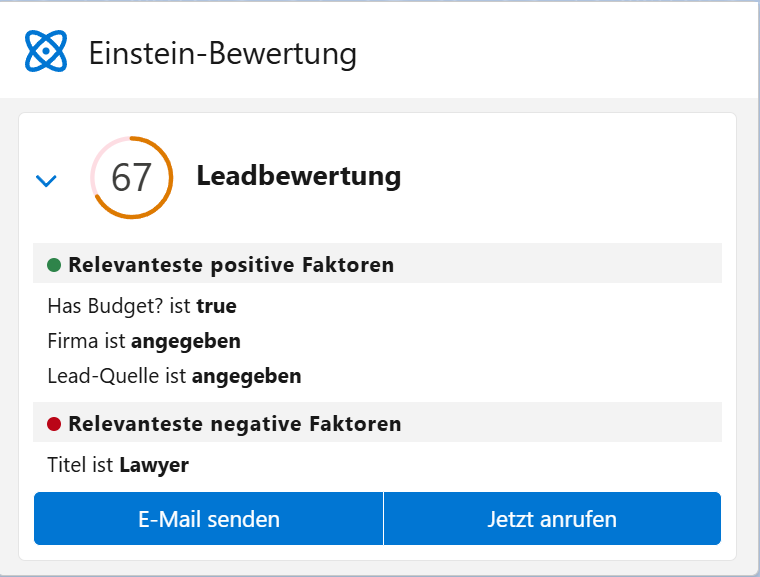Click the Einstein-Bewertung panel title
This screenshot has width=760, height=577.
coord(222,53)
